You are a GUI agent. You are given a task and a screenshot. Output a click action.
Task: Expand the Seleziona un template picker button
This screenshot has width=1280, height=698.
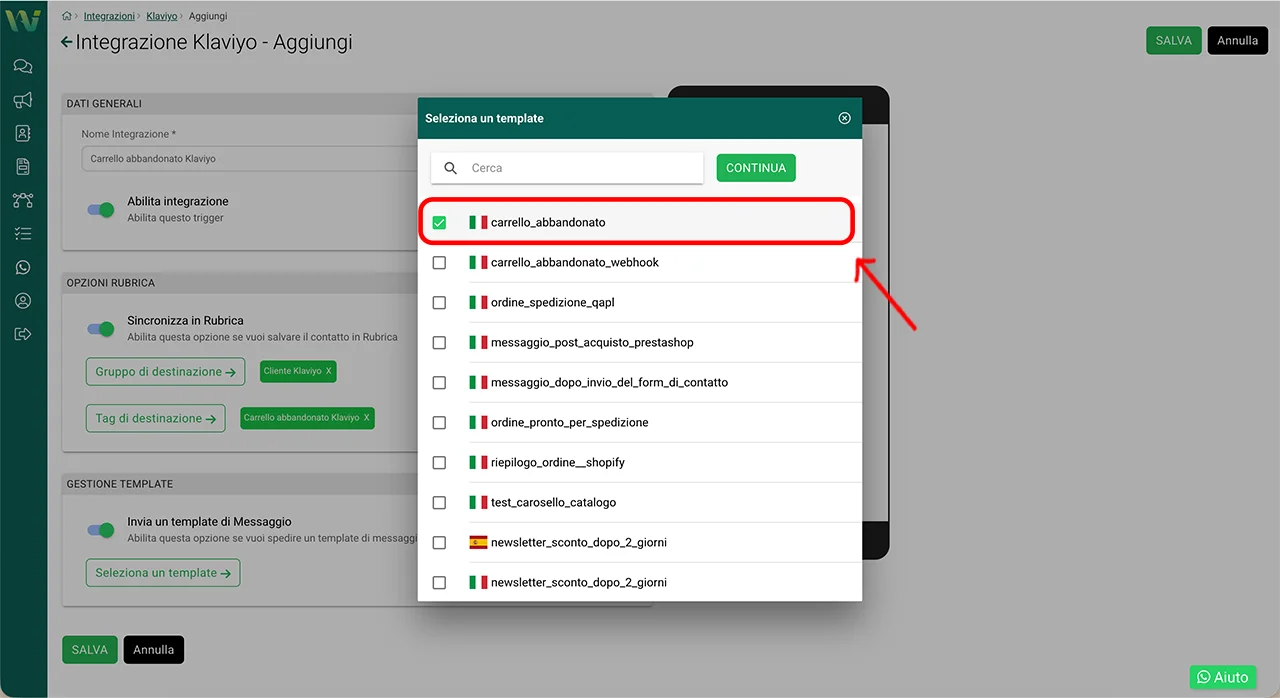pos(163,573)
